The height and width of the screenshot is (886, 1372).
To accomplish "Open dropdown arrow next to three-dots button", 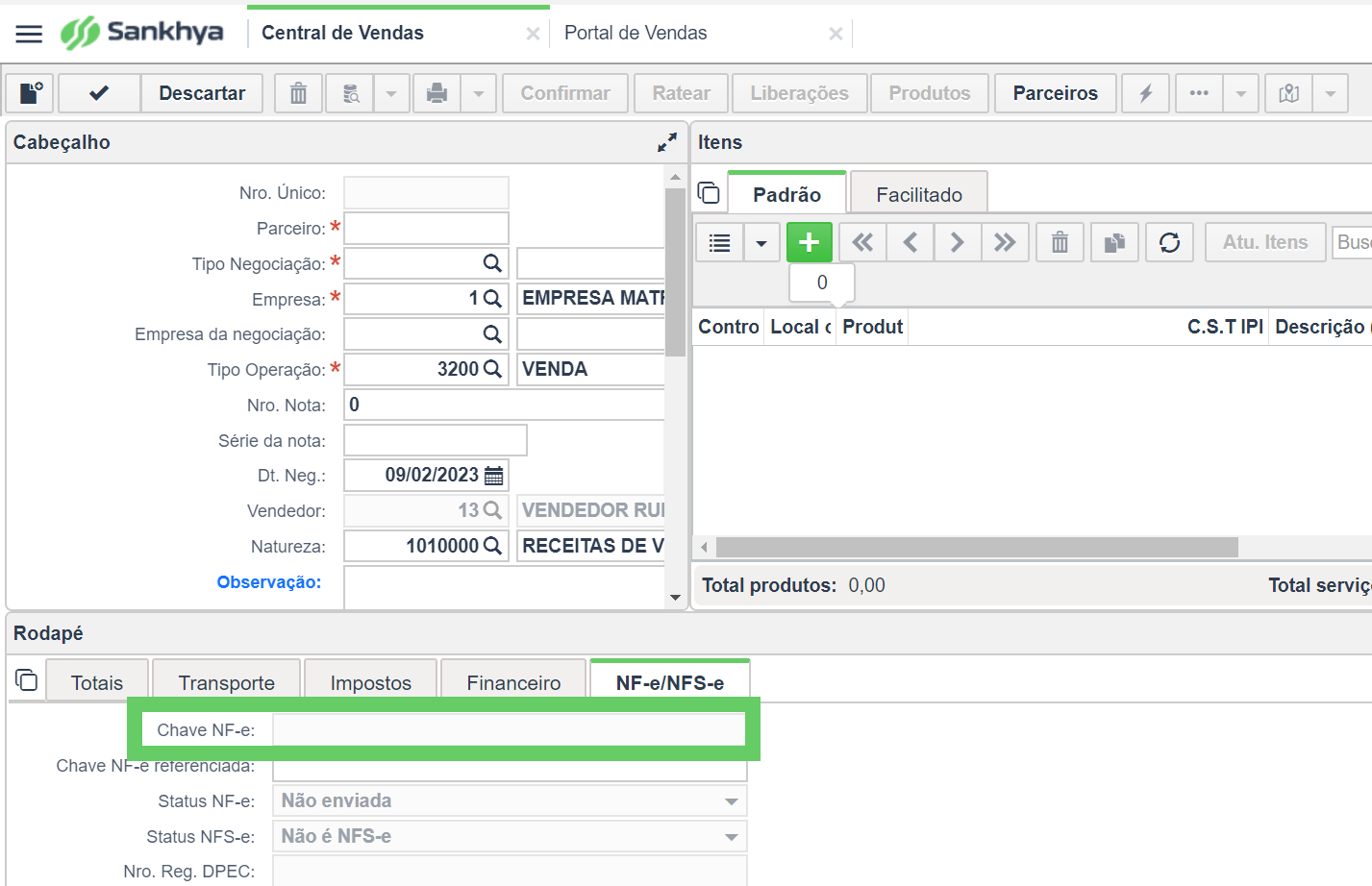I will pyautogui.click(x=1241, y=93).
